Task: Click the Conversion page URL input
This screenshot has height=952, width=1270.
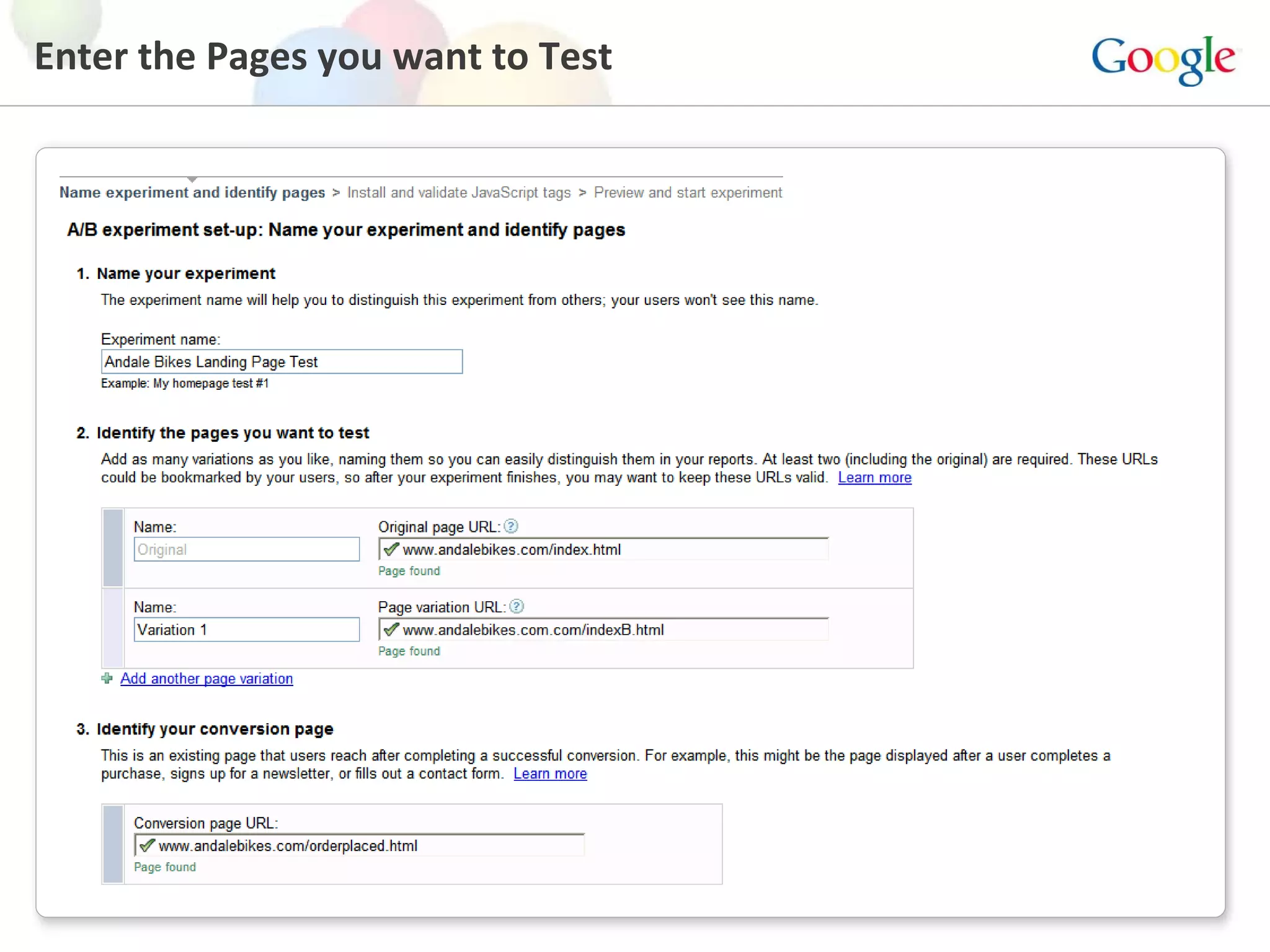Action: point(359,845)
